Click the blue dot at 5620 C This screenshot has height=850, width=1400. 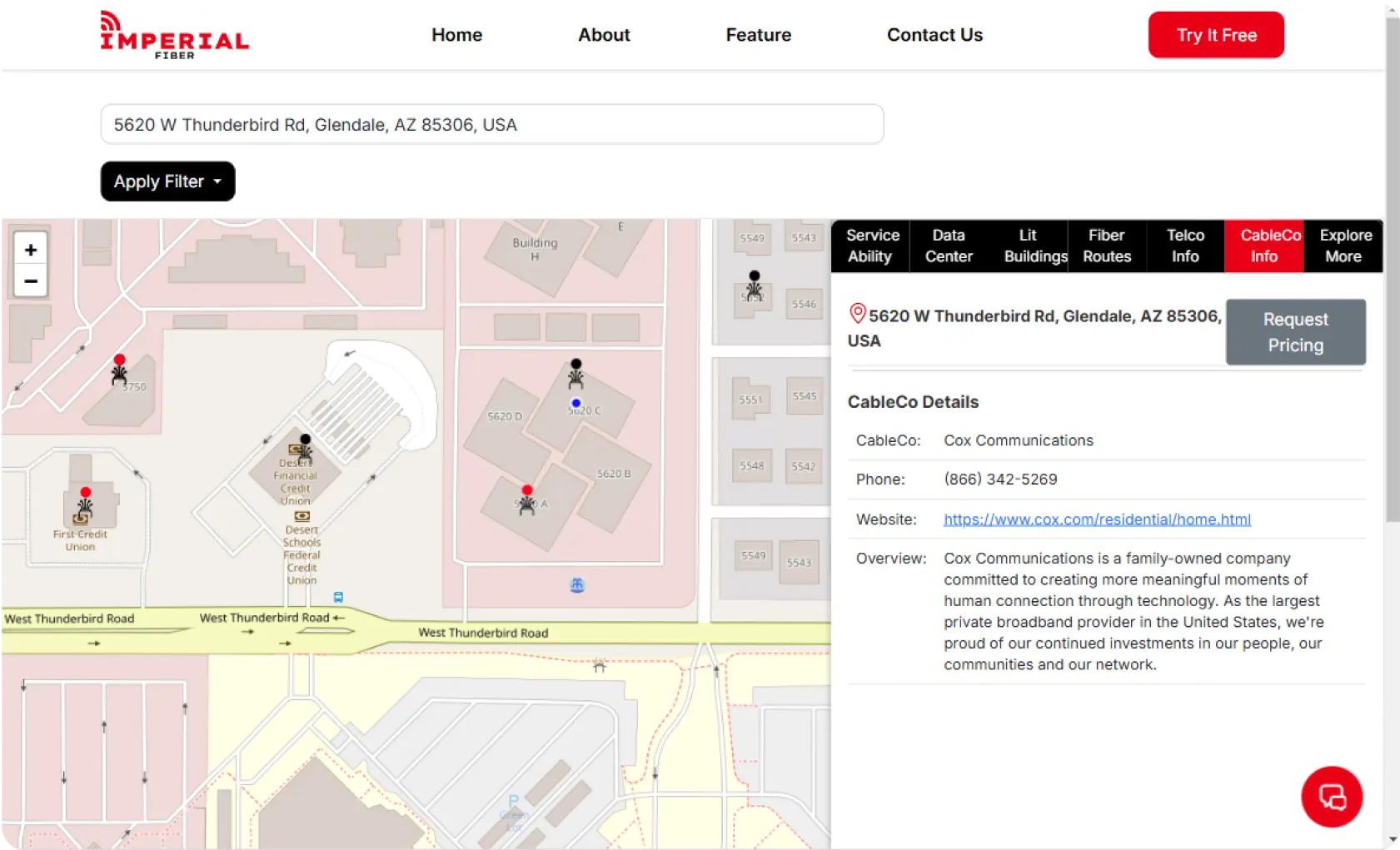pyautogui.click(x=575, y=403)
